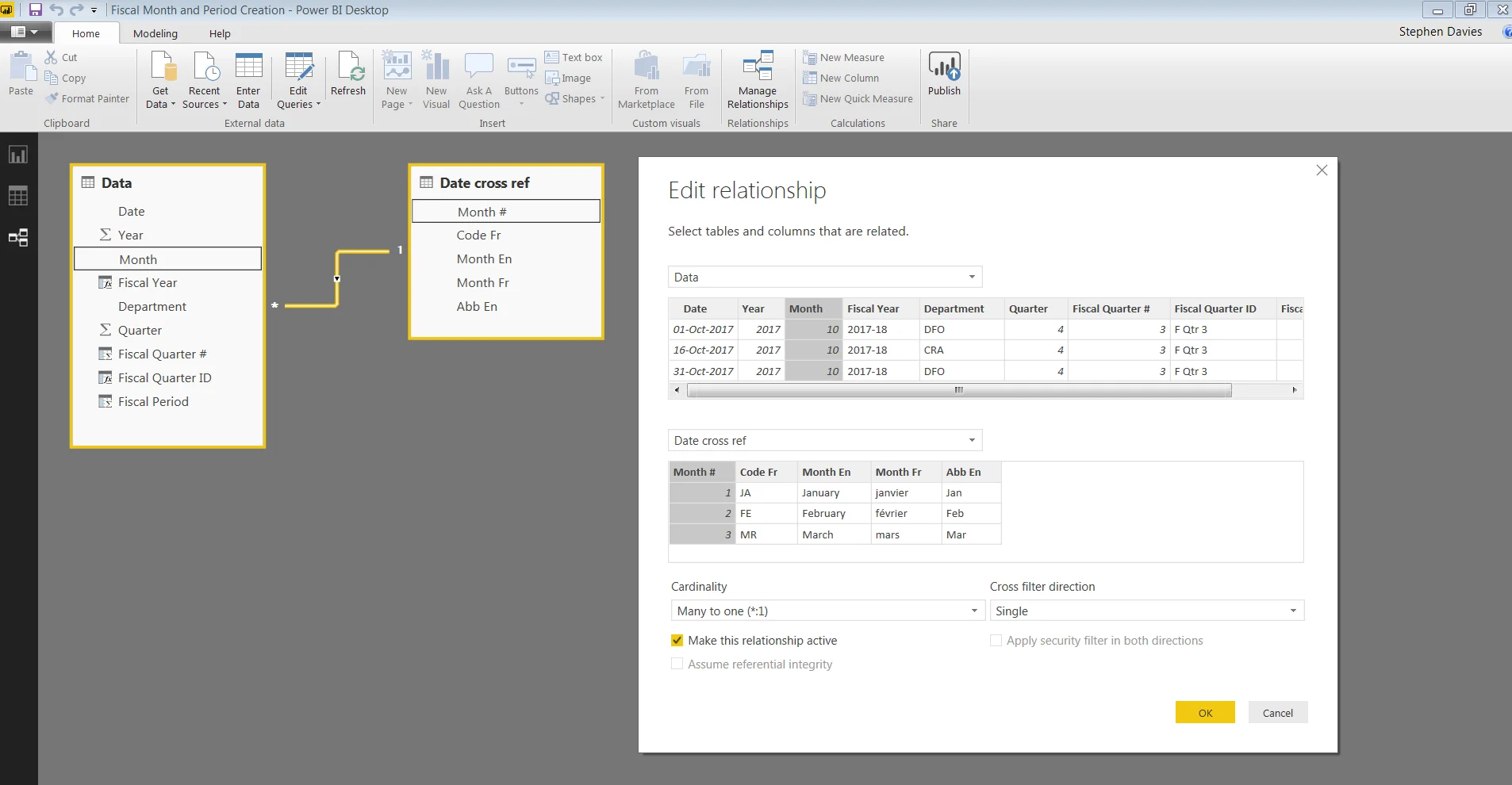Viewport: 1512px width, 785px height.
Task: Click Cancel in Edit relationship dialog
Action: (1278, 712)
